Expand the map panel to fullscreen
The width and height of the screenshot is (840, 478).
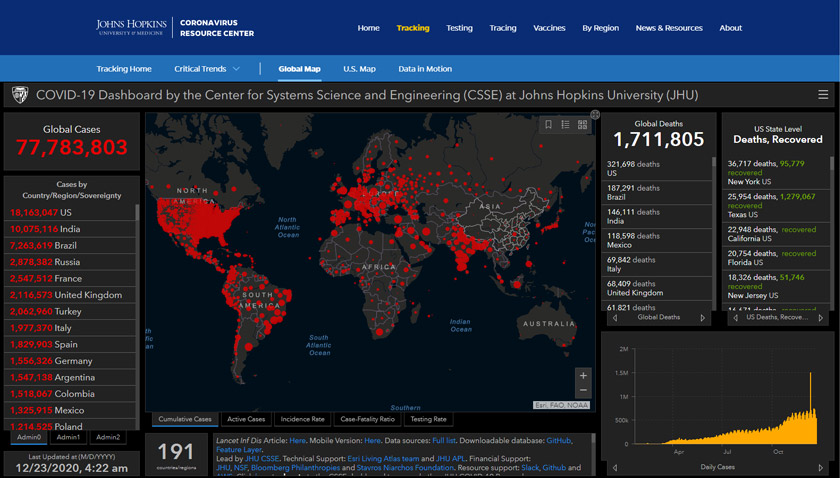595,115
